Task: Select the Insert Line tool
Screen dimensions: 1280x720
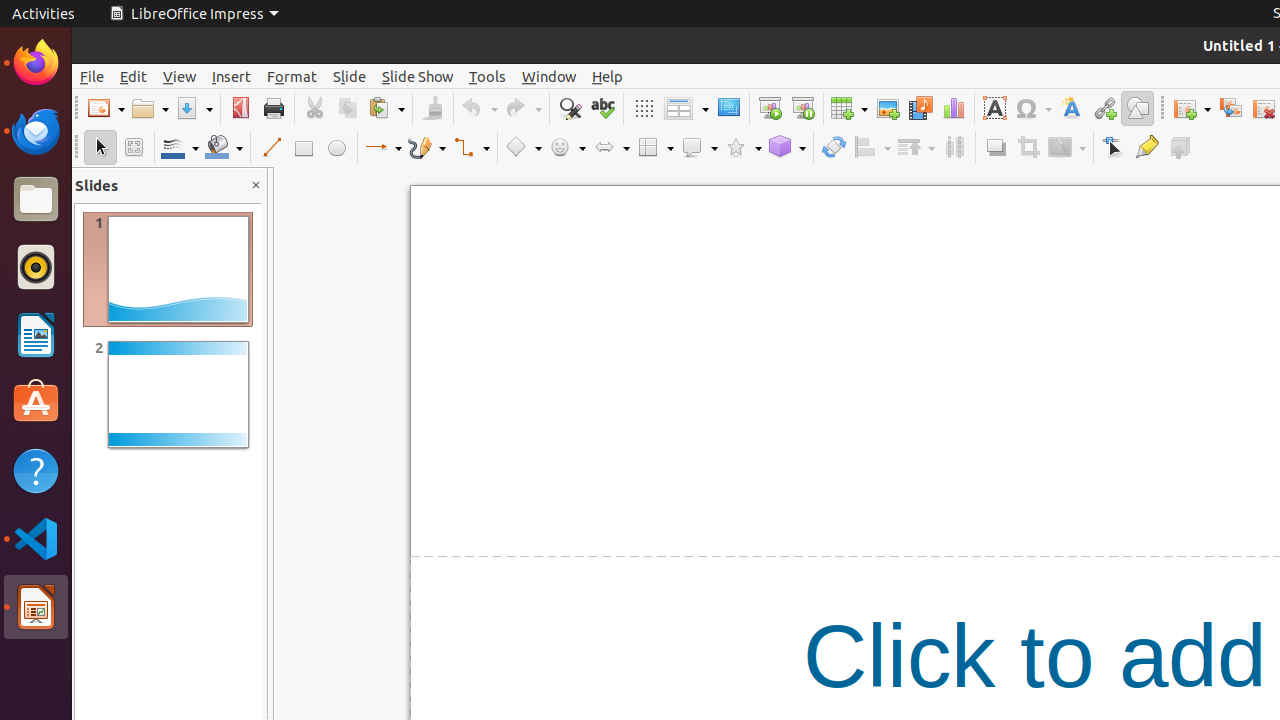Action: tap(271, 147)
